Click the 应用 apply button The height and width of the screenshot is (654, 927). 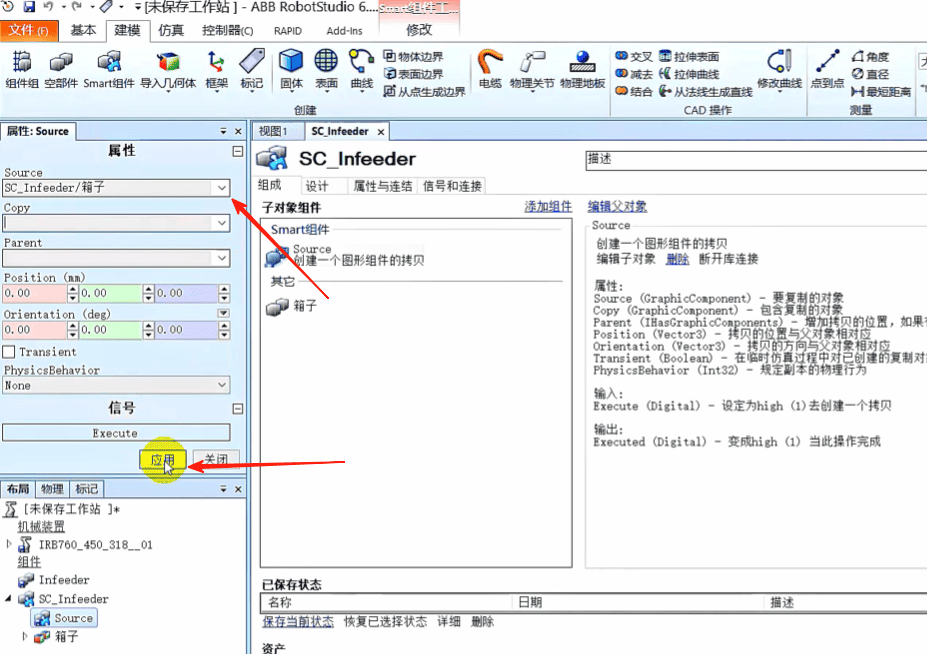tap(163, 460)
